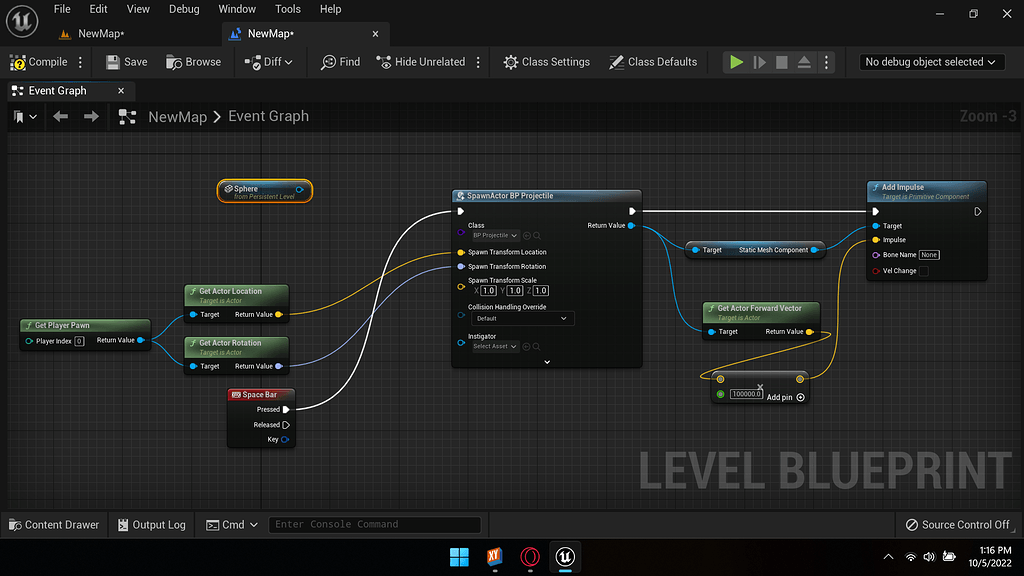Open Class Defaults
Image resolution: width=1024 pixels, height=576 pixels.
(653, 61)
